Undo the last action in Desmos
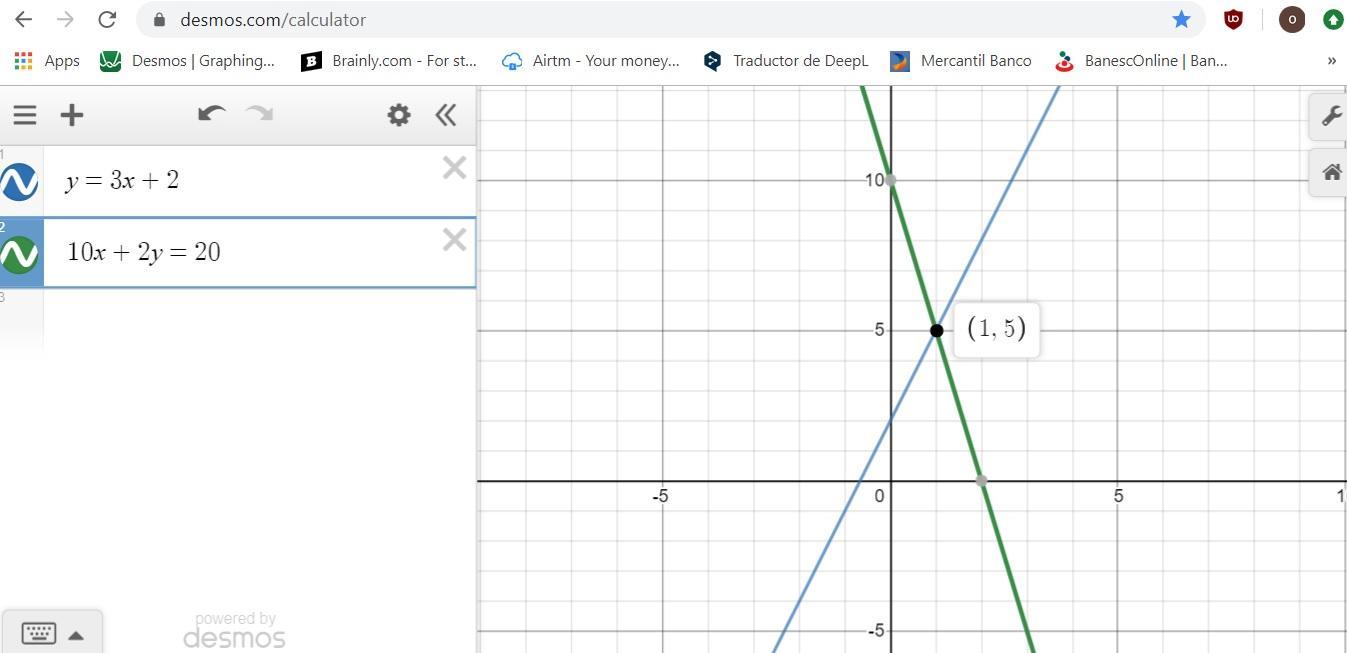Viewport: 1347px width, 653px height. [211, 113]
